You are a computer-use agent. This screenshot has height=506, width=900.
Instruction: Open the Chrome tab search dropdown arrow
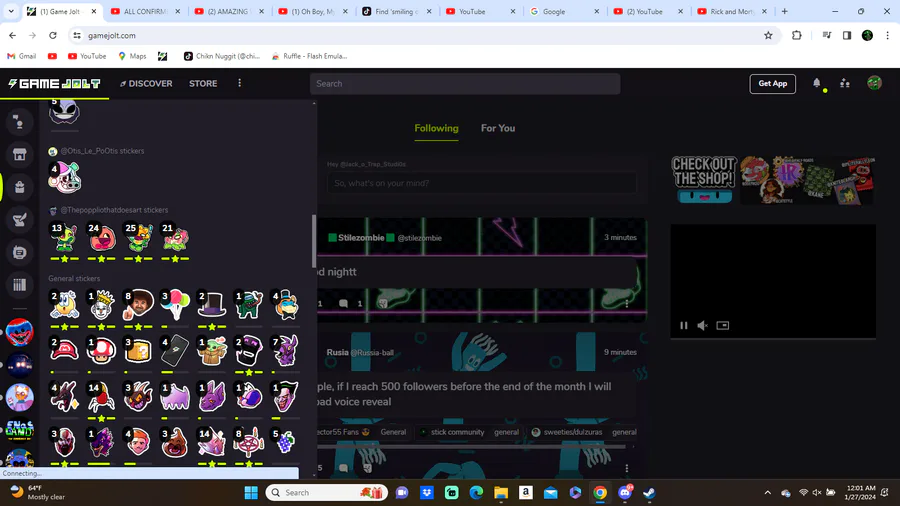point(11,11)
